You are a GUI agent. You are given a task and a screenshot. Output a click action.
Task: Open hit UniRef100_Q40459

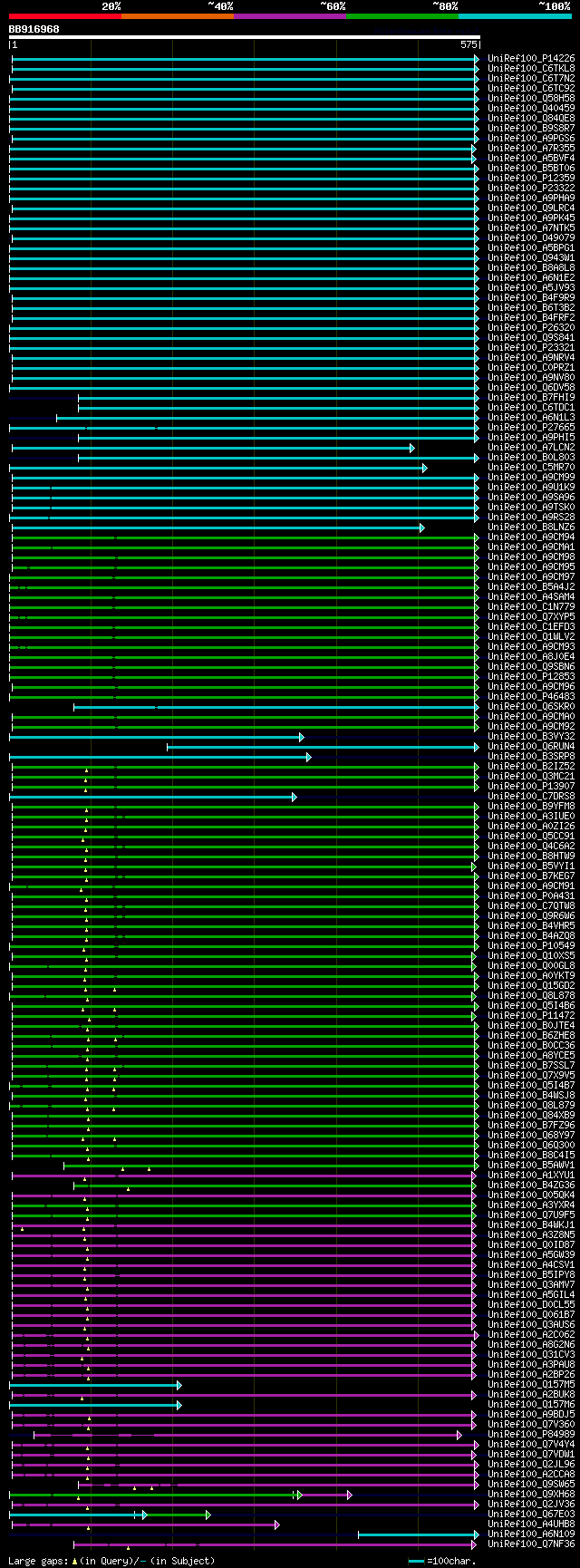(531, 109)
